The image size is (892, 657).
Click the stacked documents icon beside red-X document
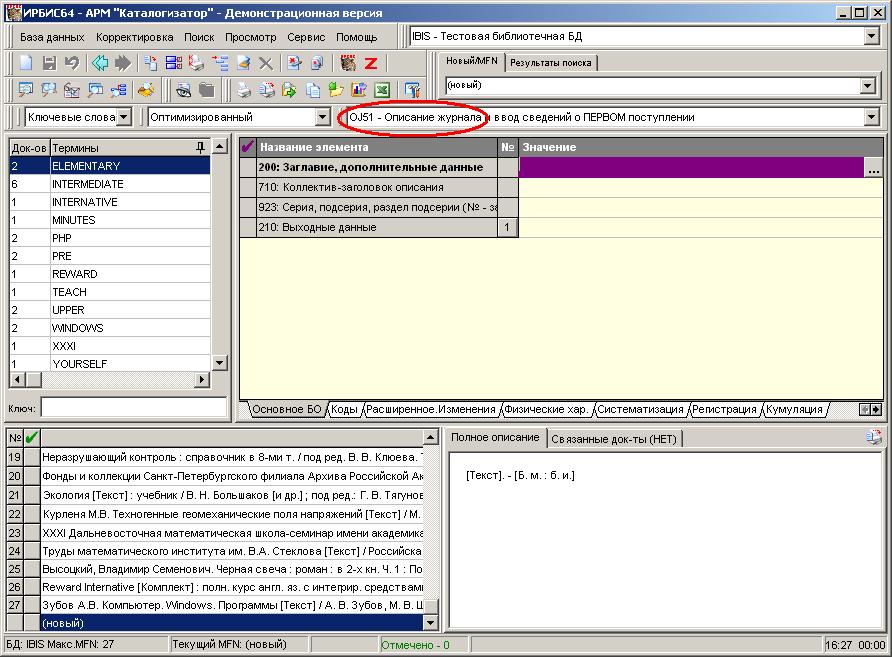[x=317, y=63]
